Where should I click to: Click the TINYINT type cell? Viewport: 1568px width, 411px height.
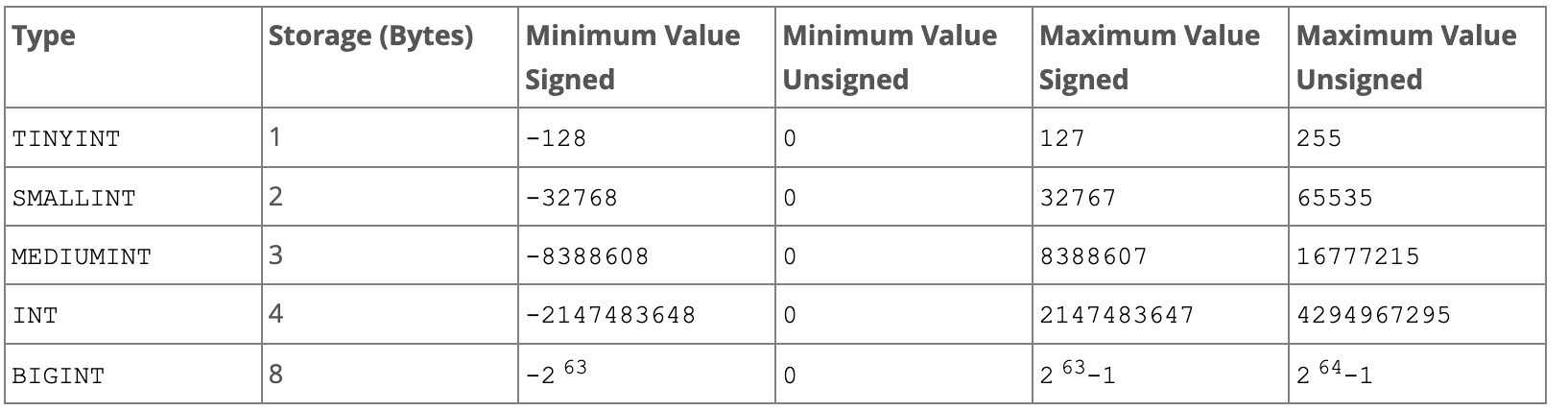pyautogui.click(x=133, y=137)
